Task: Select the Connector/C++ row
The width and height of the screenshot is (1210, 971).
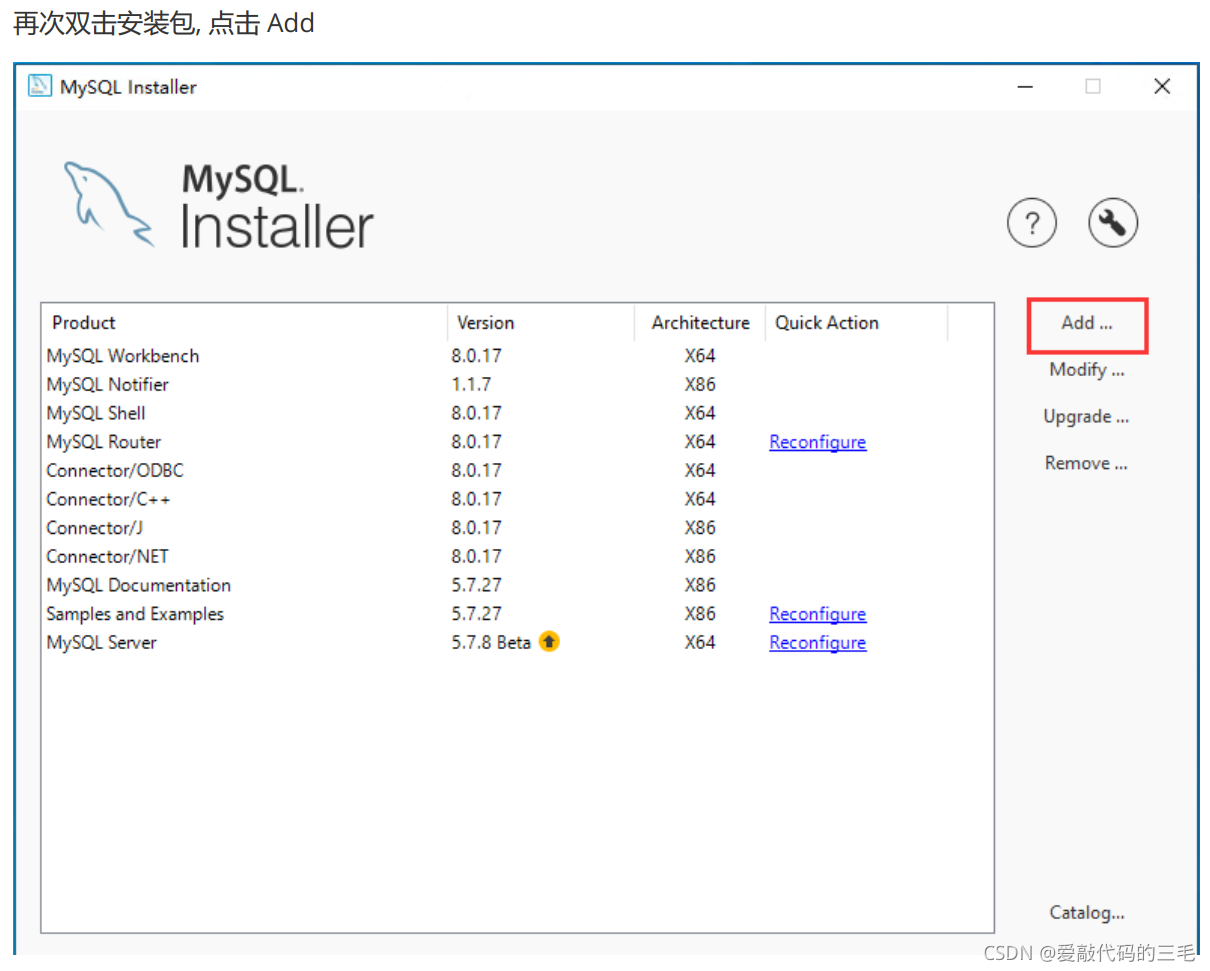Action: [x=517, y=499]
